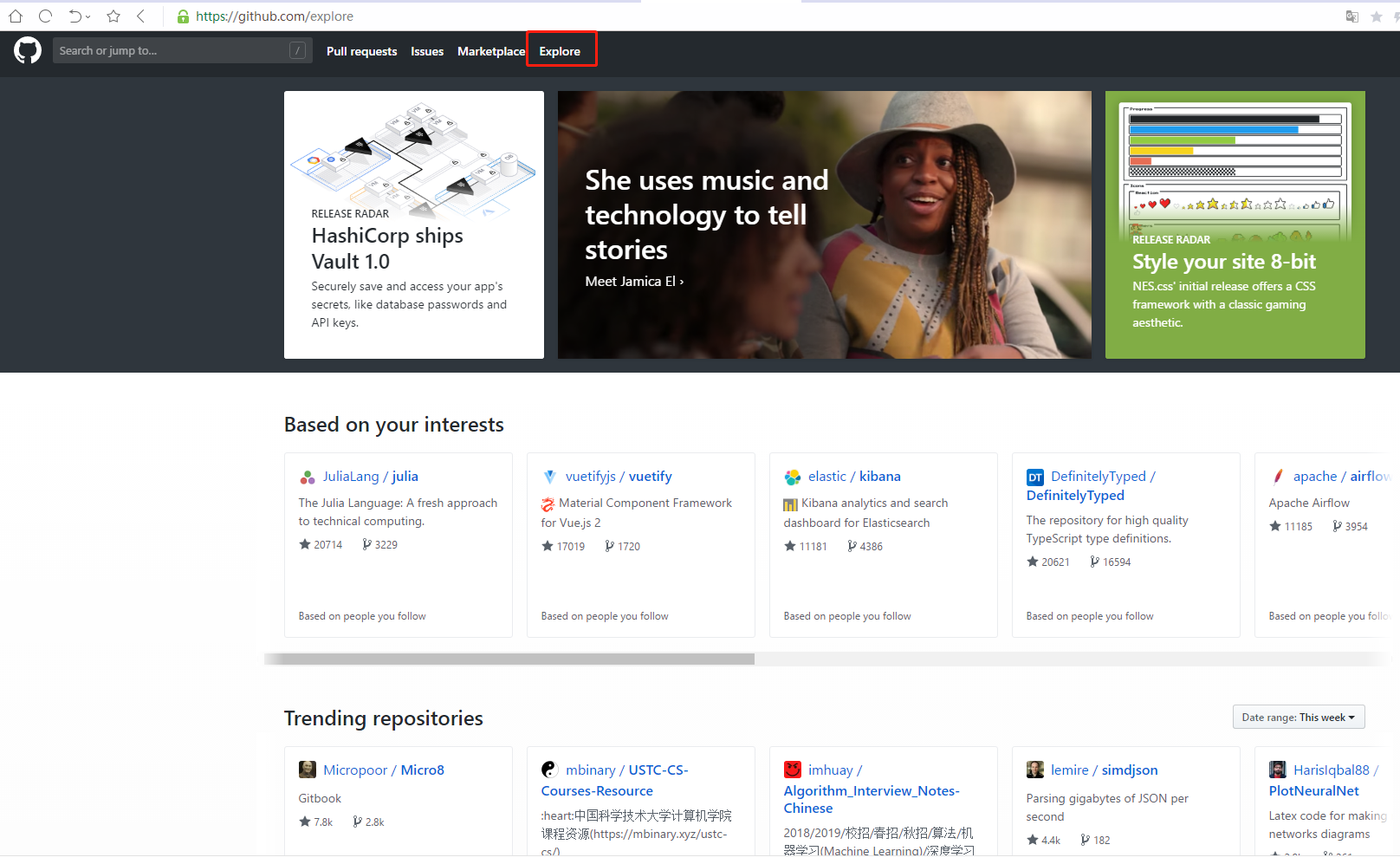Click Parsing gigabytes of JSON per second text
Viewport: 1400px width, 864px height.
(1107, 808)
